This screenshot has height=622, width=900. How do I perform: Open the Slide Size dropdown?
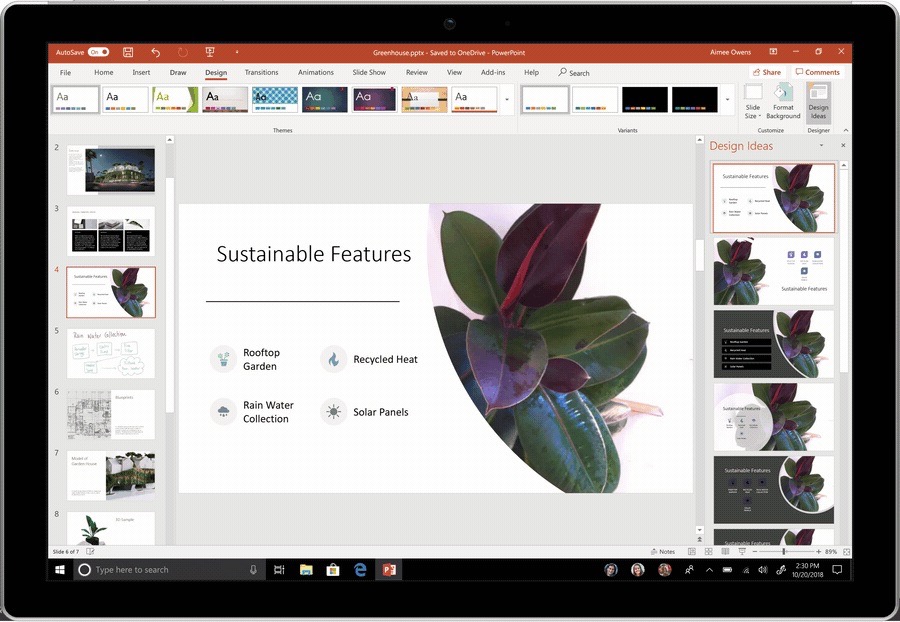[752, 101]
